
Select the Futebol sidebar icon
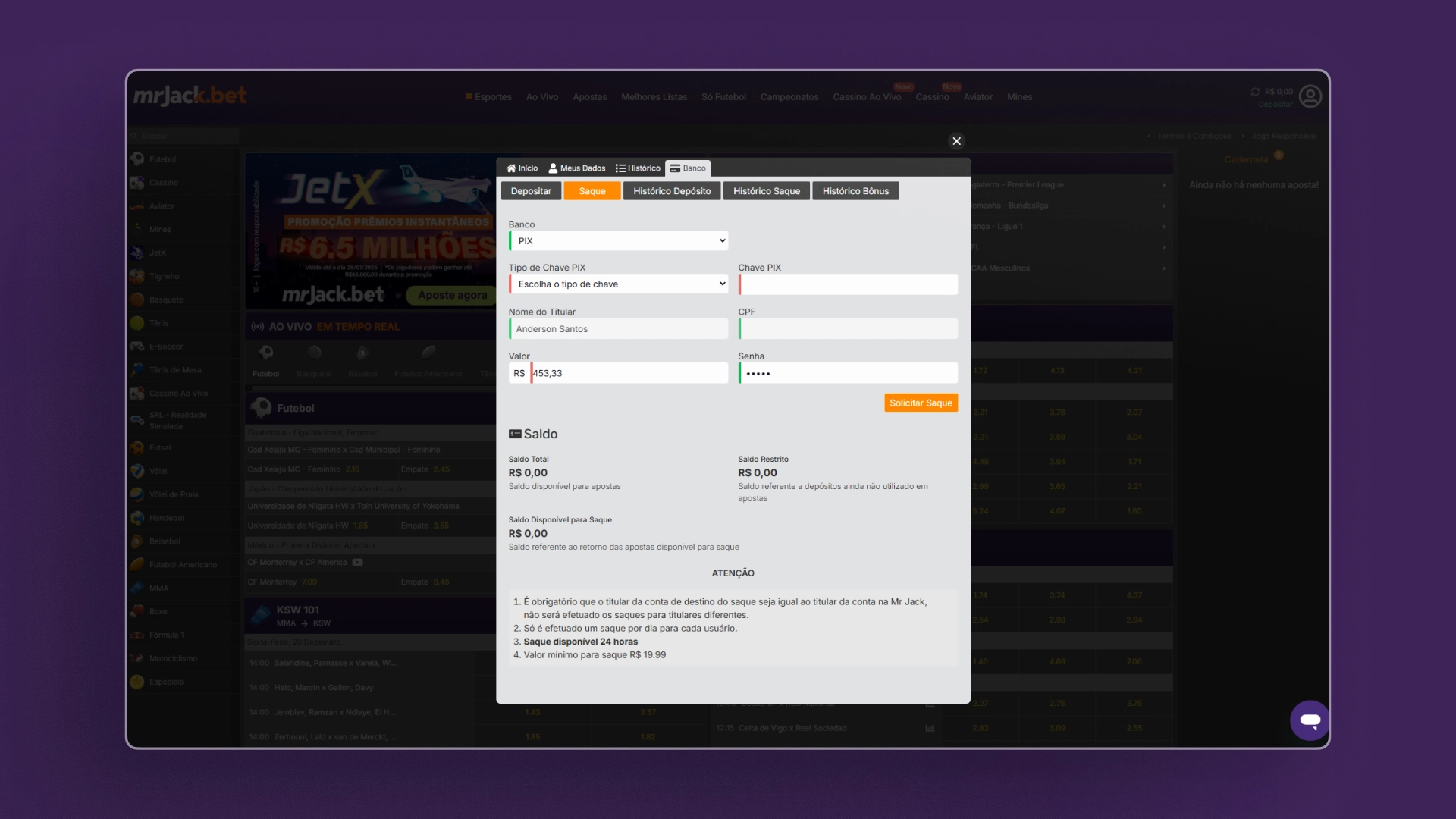138,159
